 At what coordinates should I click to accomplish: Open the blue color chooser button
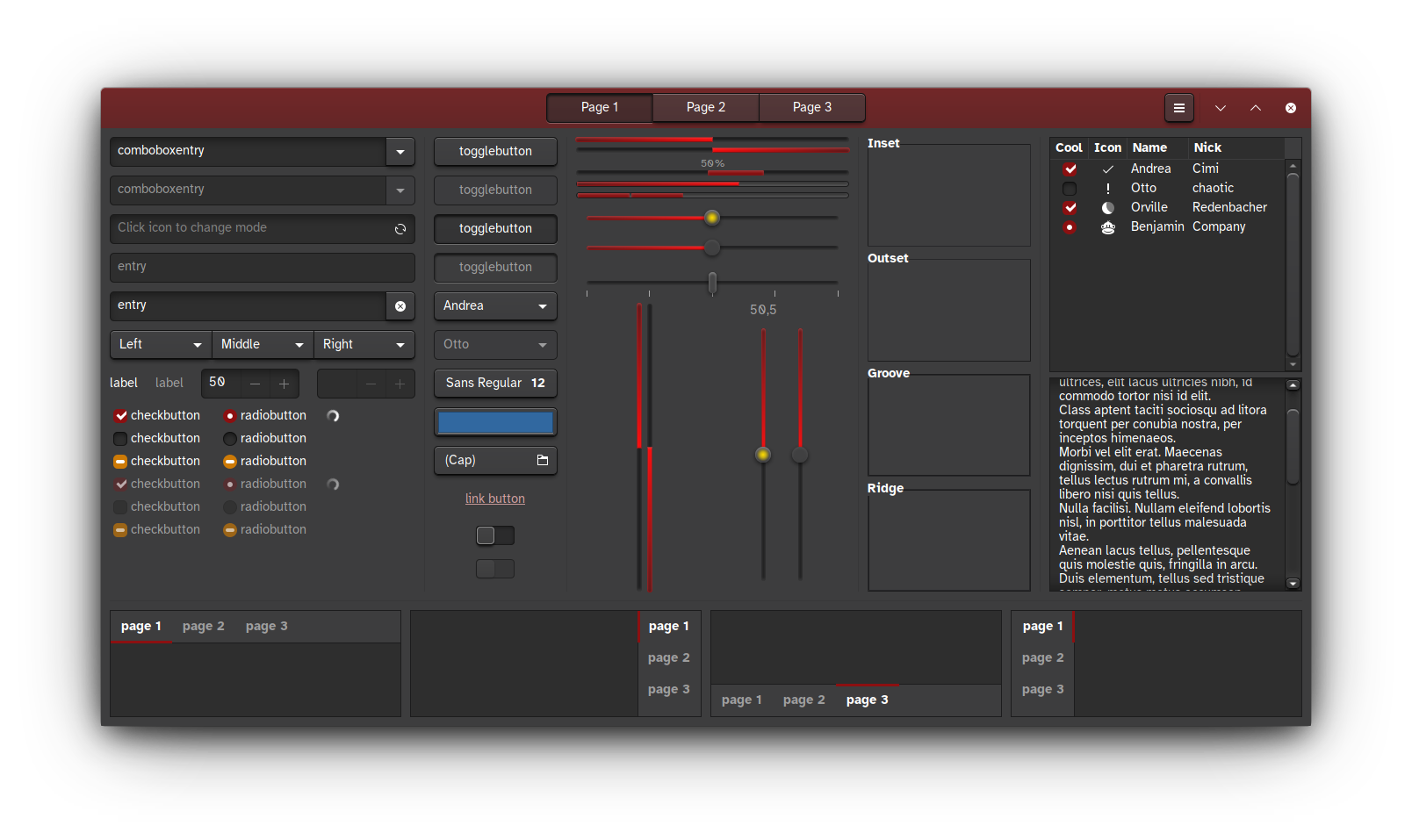click(495, 422)
